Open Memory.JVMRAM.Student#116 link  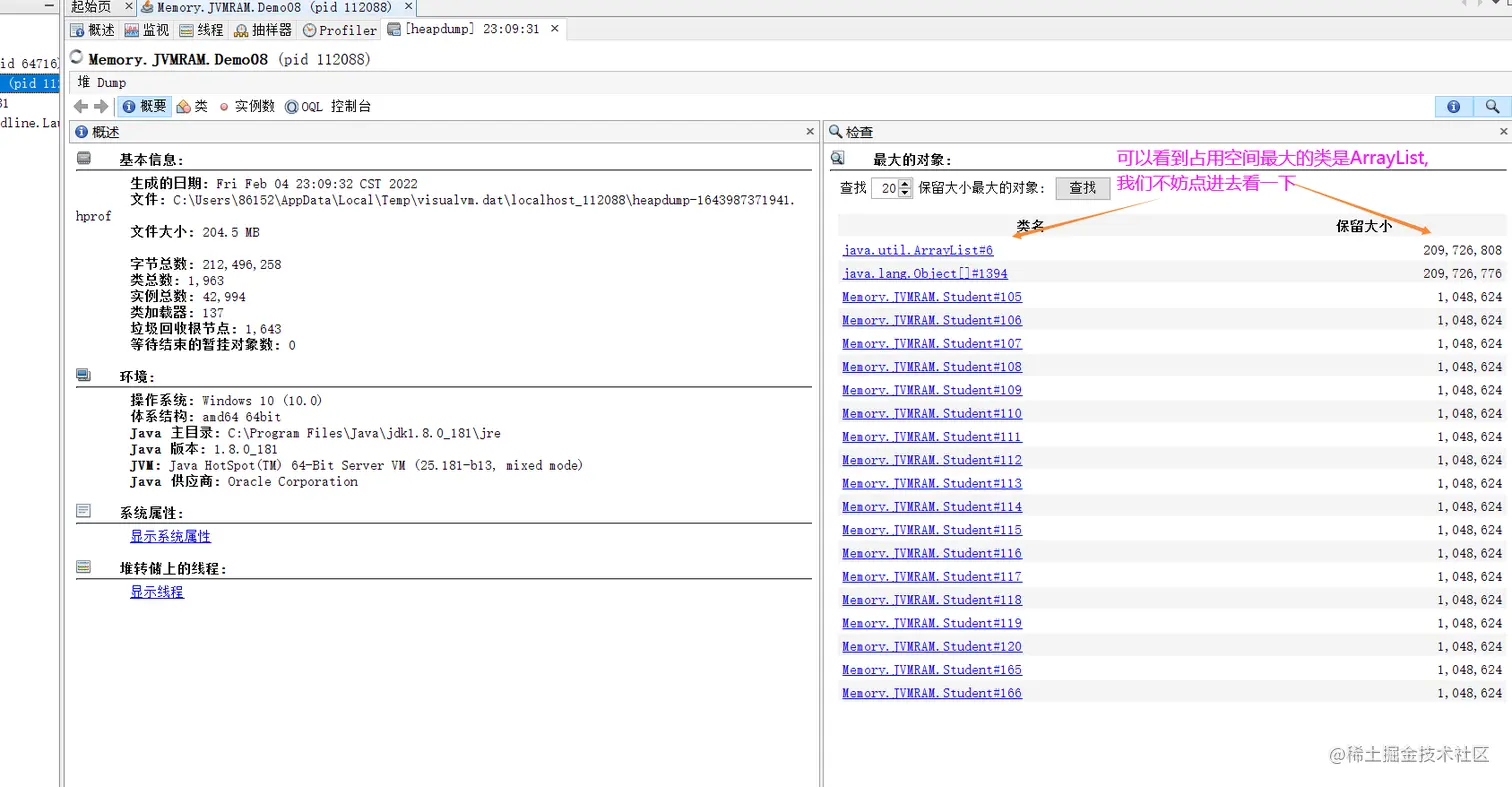(932, 553)
